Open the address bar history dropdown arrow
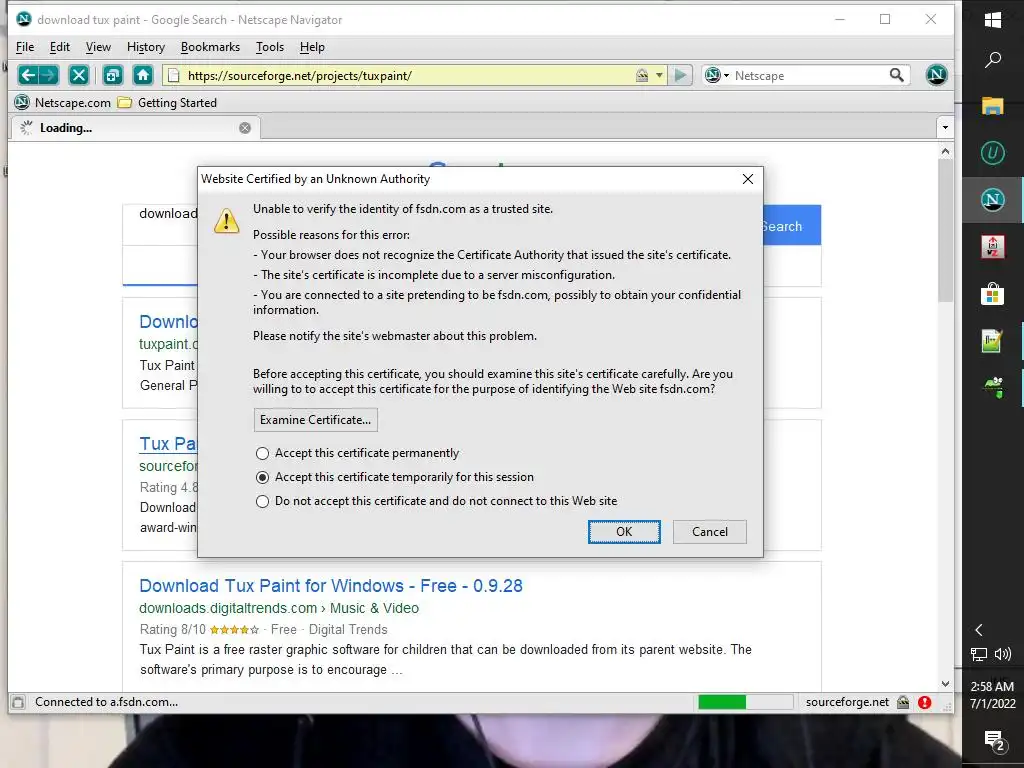 659,76
